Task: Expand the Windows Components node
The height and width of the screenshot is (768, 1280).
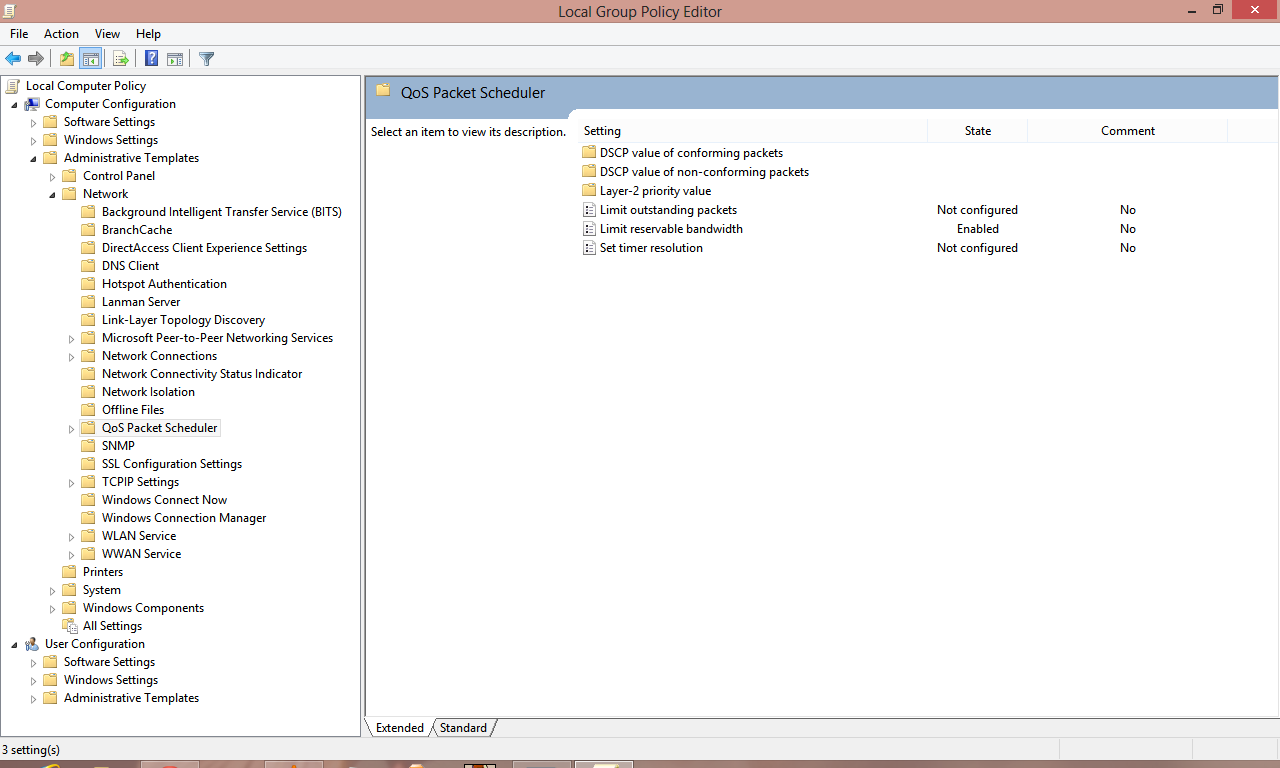Action: [x=52, y=609]
